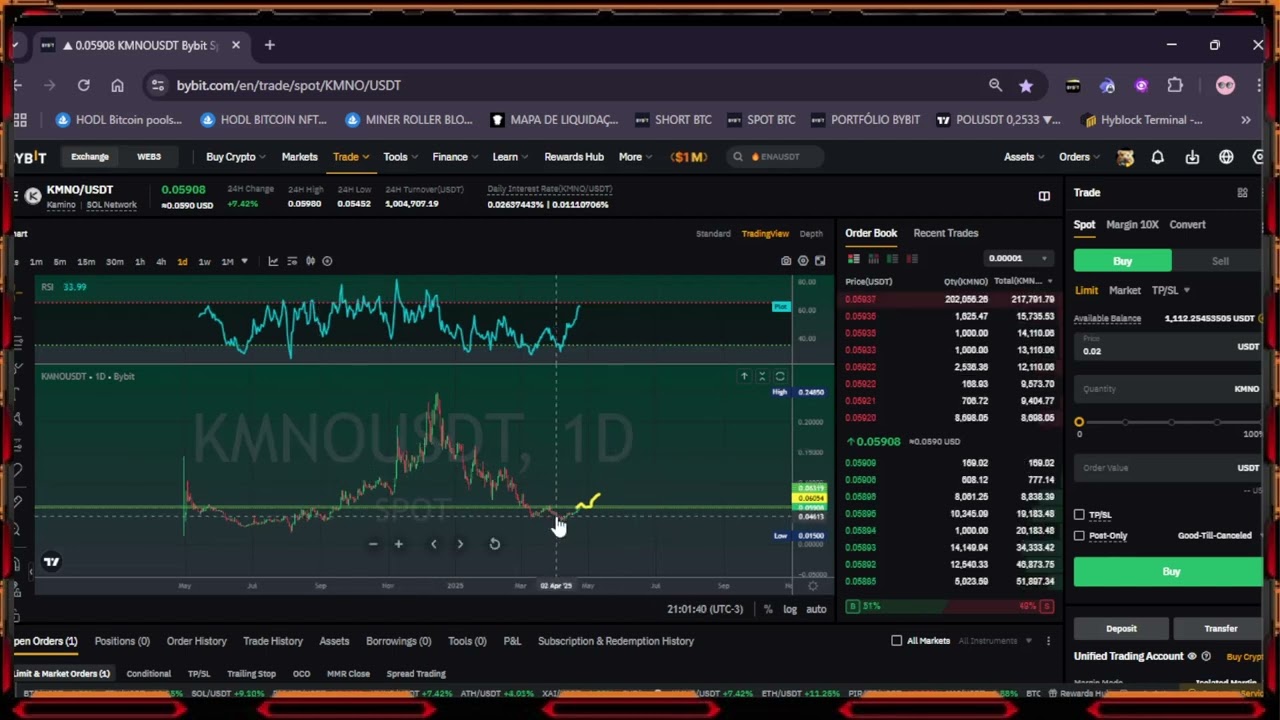Switch to the Sell side
This screenshot has width=1280, height=720.
pos(1220,261)
